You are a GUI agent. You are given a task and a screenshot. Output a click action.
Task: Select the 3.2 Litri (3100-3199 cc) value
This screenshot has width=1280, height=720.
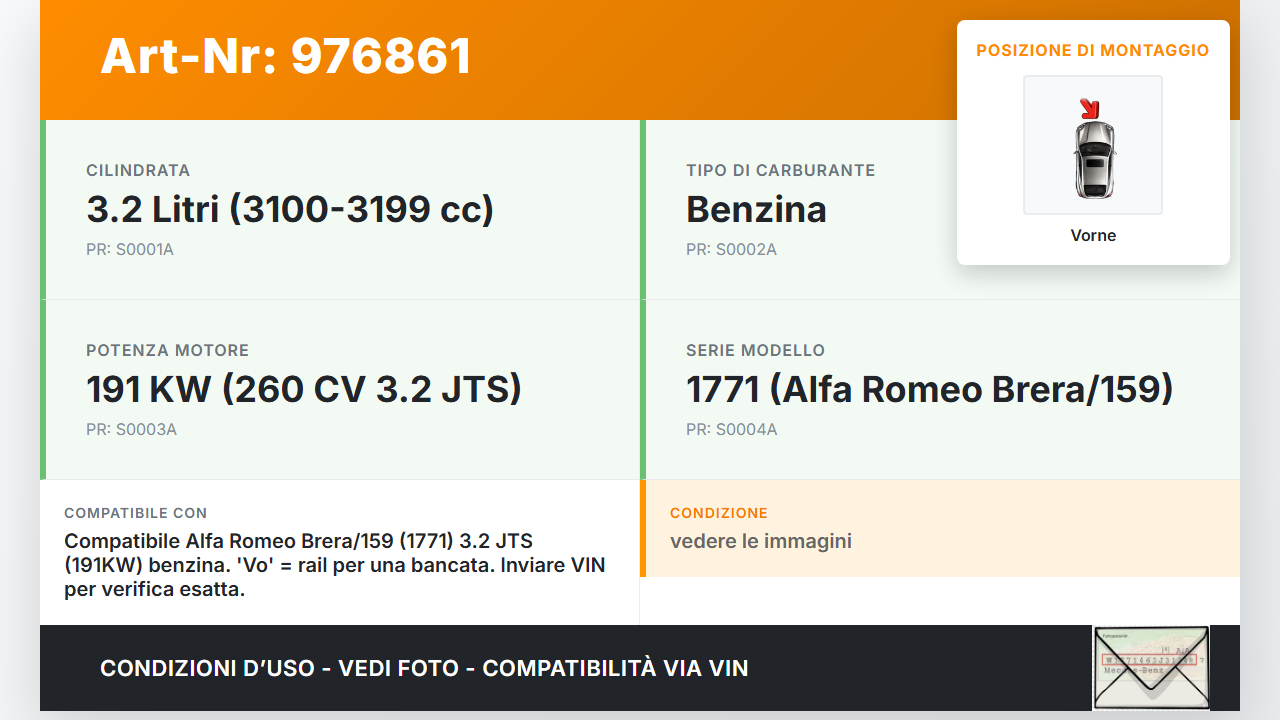point(290,210)
